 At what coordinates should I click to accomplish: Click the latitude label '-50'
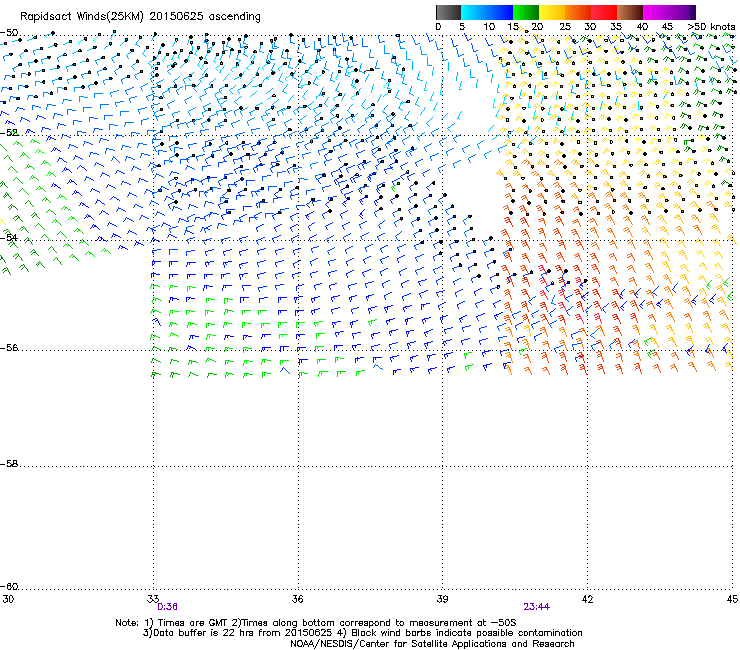click(x=9, y=33)
